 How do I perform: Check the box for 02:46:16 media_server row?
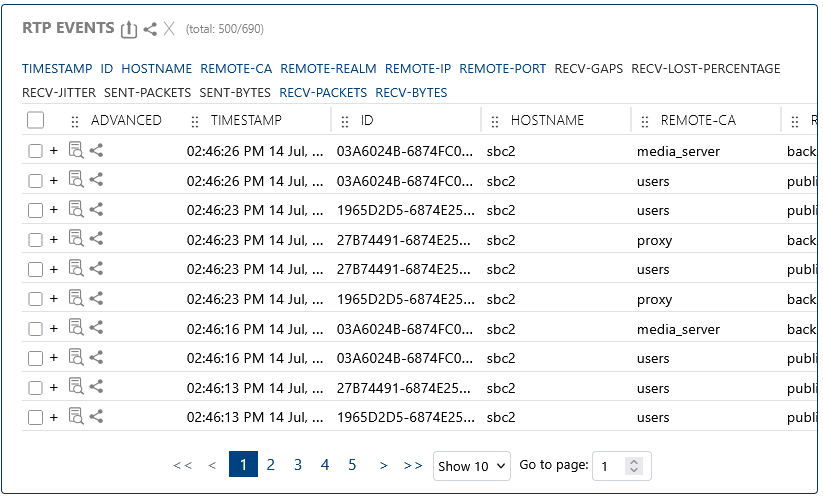(35, 329)
